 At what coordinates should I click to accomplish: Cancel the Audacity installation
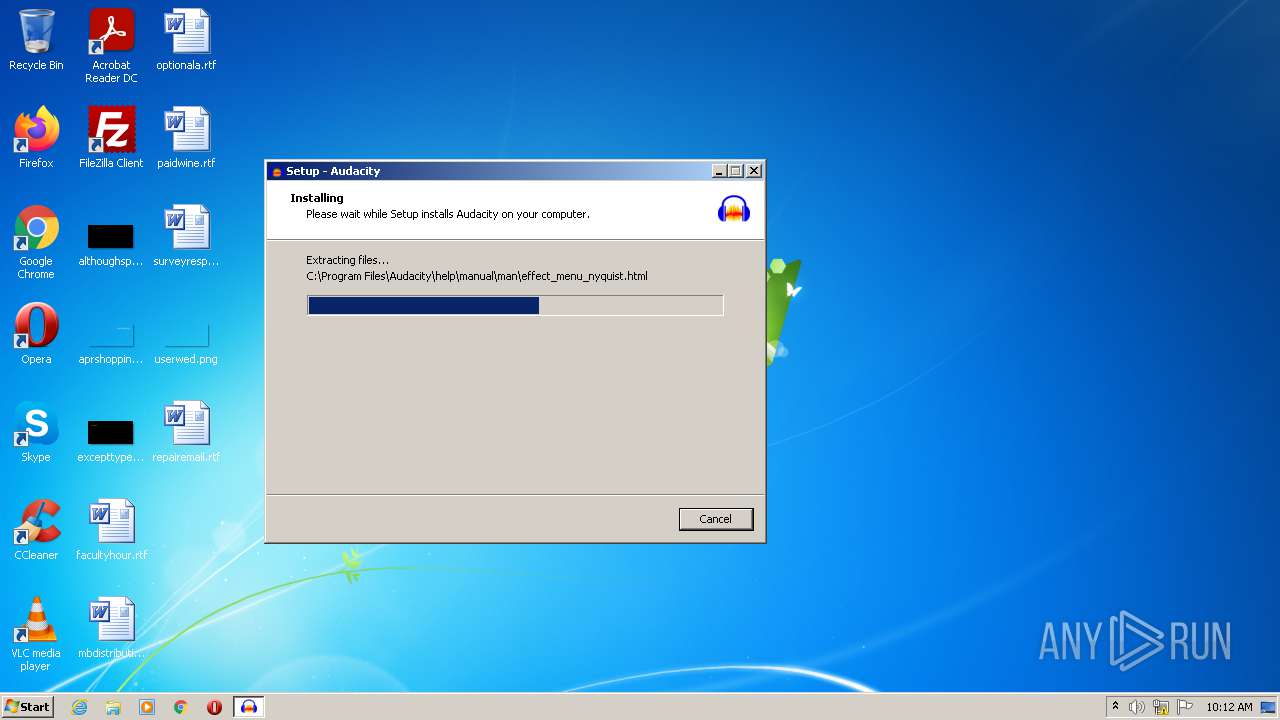point(715,519)
